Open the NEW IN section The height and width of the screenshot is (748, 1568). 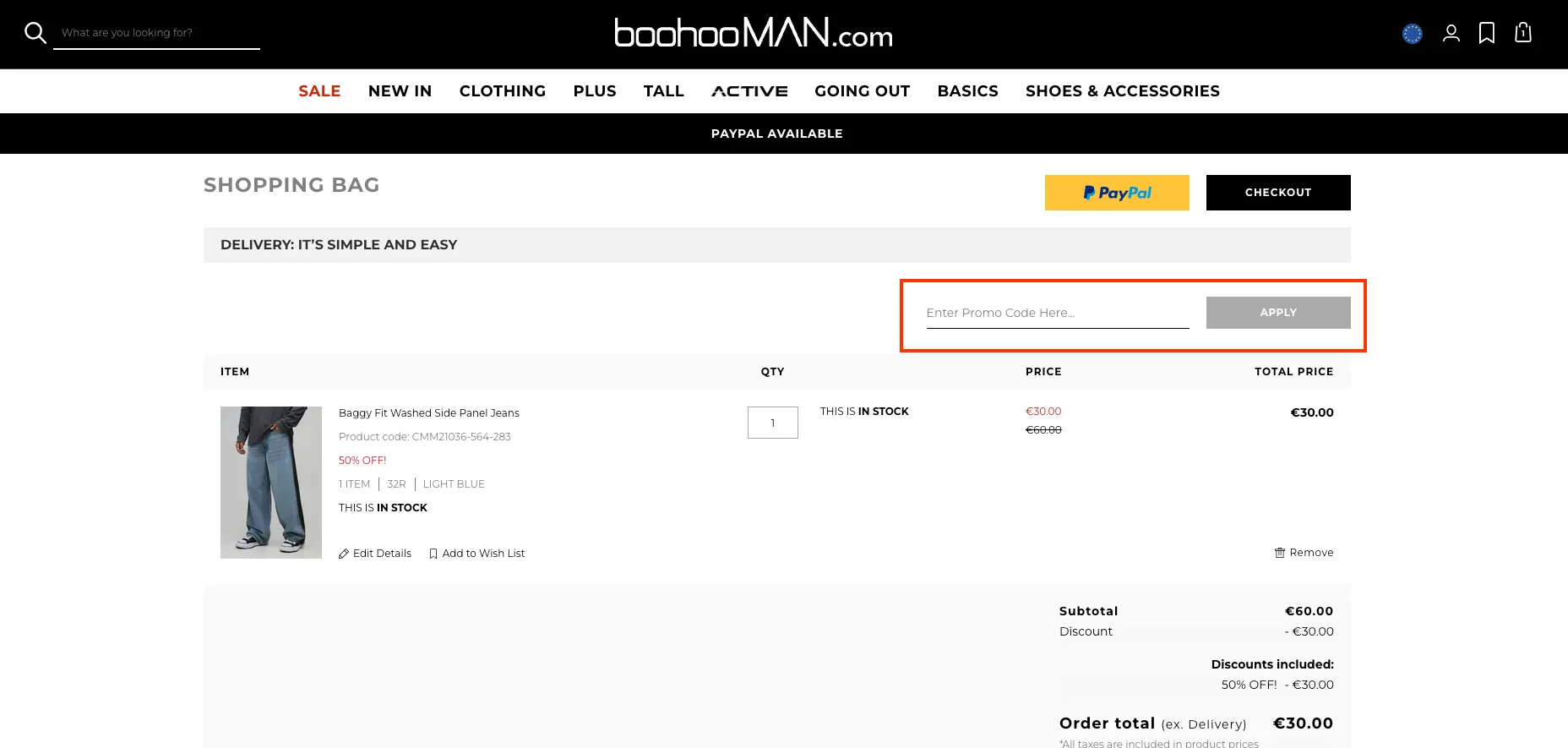[x=400, y=90]
